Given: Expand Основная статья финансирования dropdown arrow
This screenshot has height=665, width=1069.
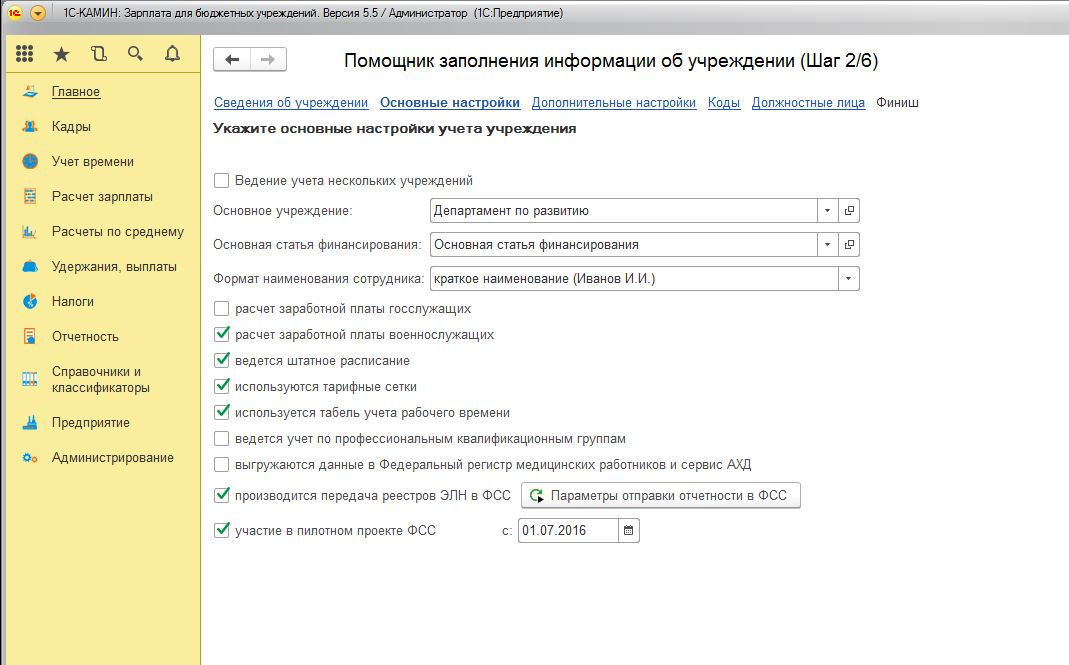Looking at the screenshot, I should coord(827,244).
